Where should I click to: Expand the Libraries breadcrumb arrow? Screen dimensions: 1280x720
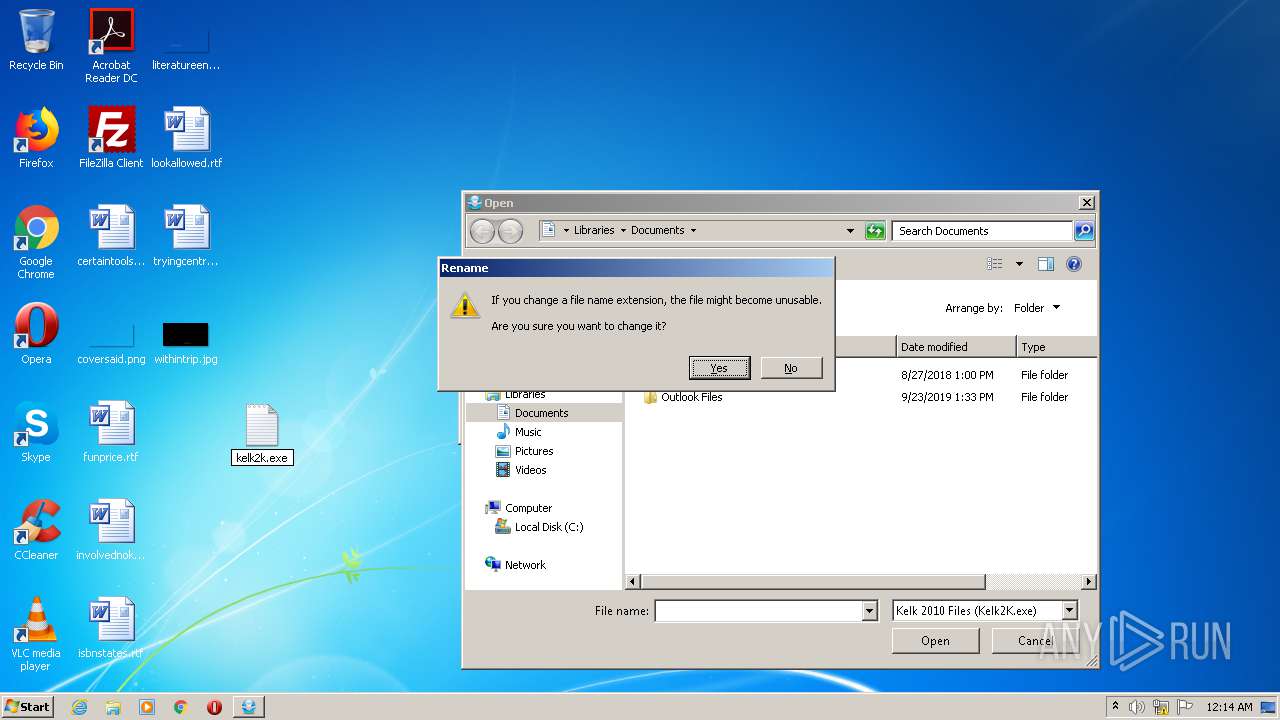click(623, 231)
